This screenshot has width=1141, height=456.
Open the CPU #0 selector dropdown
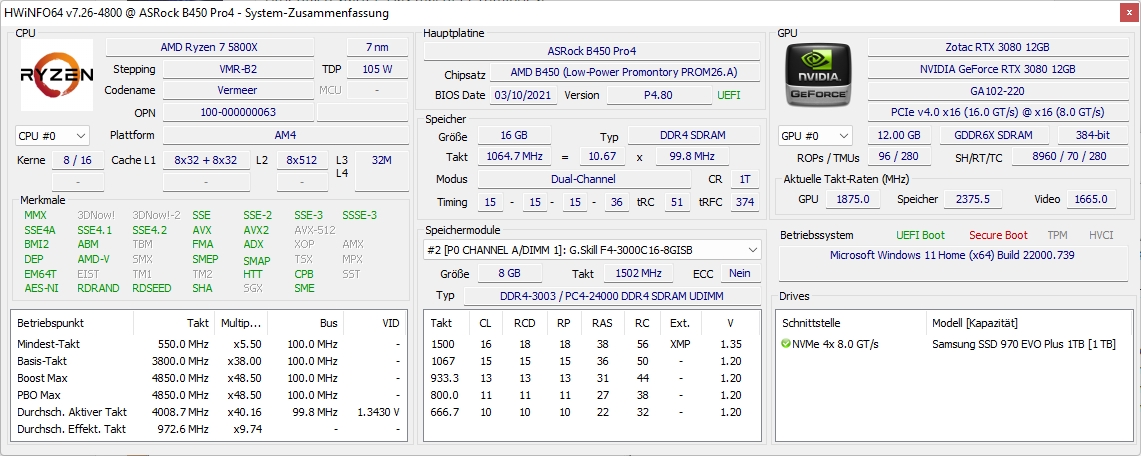pos(52,136)
